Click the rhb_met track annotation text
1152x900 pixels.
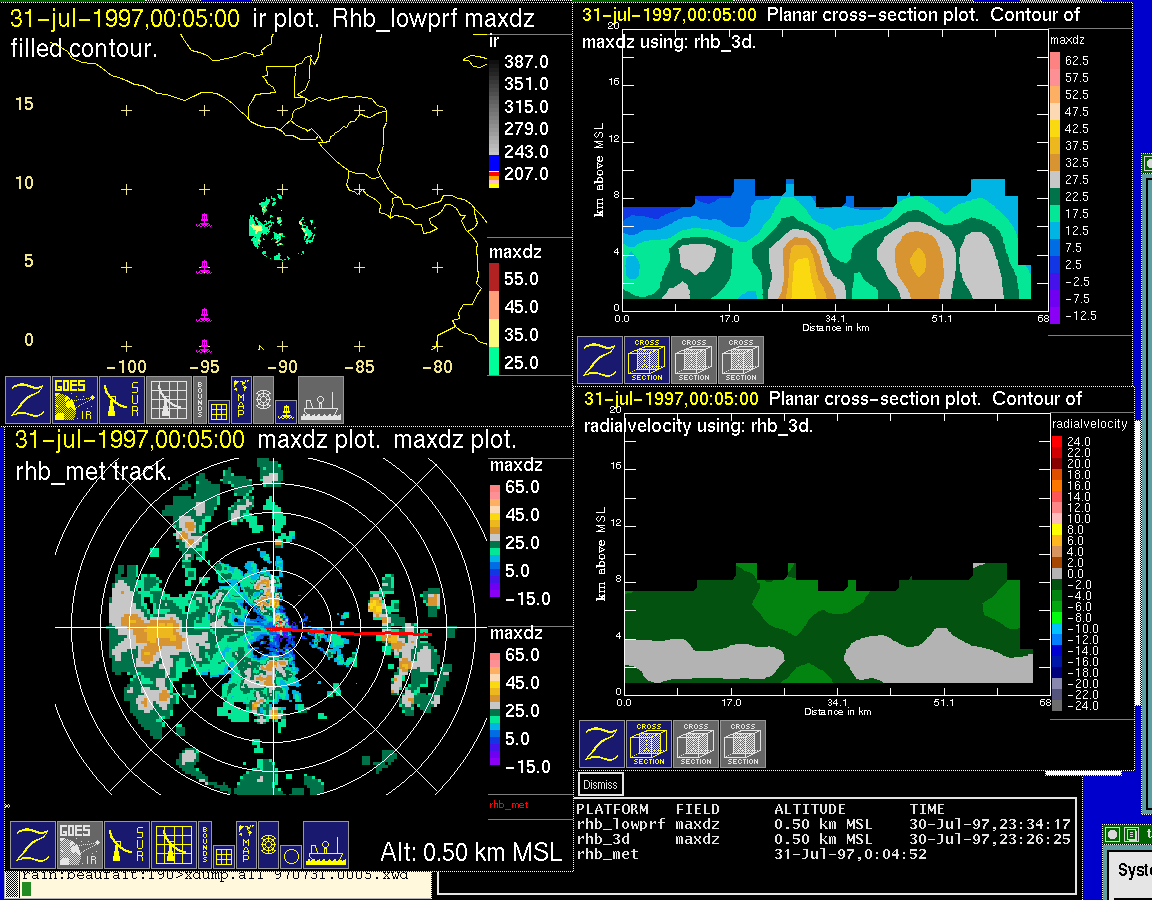pos(93,471)
